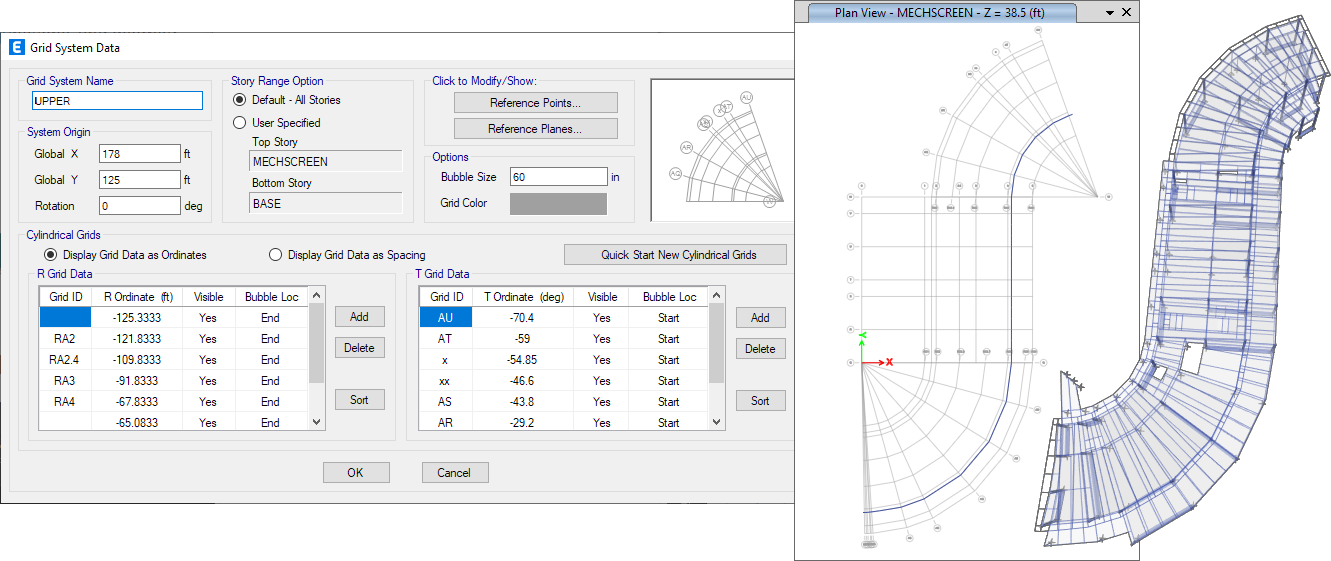This screenshot has height=561, width=1331.
Task: Close the Plan View window
Action: tap(1126, 13)
